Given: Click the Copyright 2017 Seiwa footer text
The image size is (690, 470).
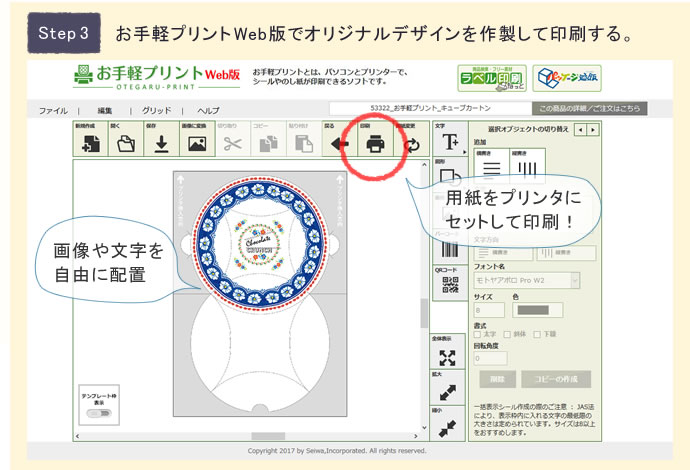Looking at the screenshot, I should (x=337, y=451).
